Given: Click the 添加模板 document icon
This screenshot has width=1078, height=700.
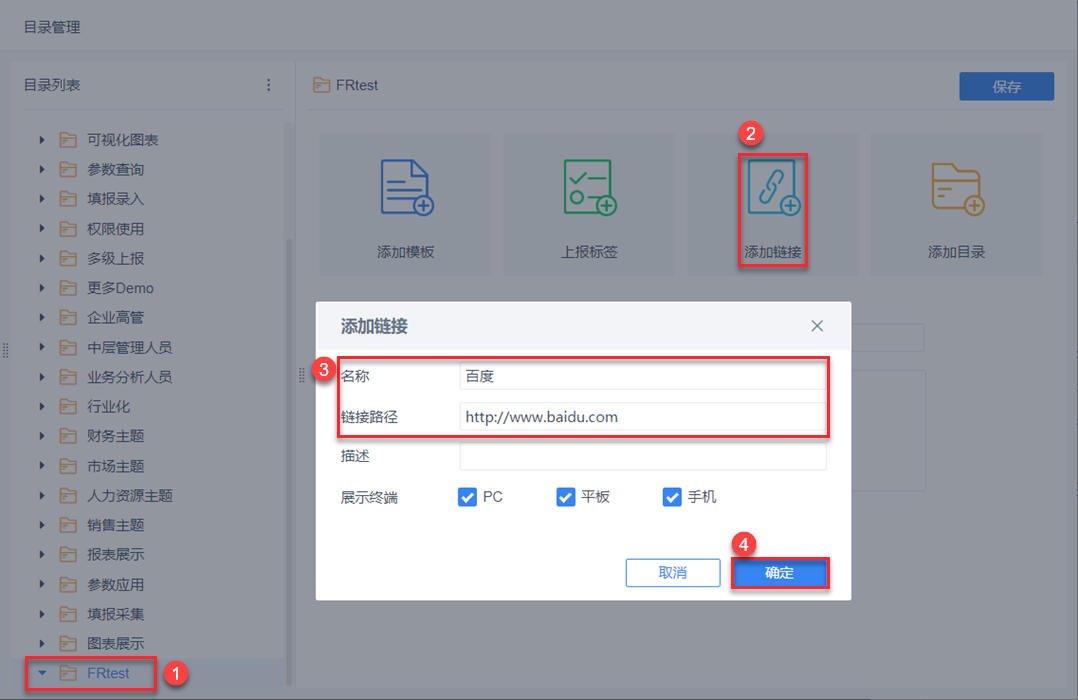Looking at the screenshot, I should (407, 187).
